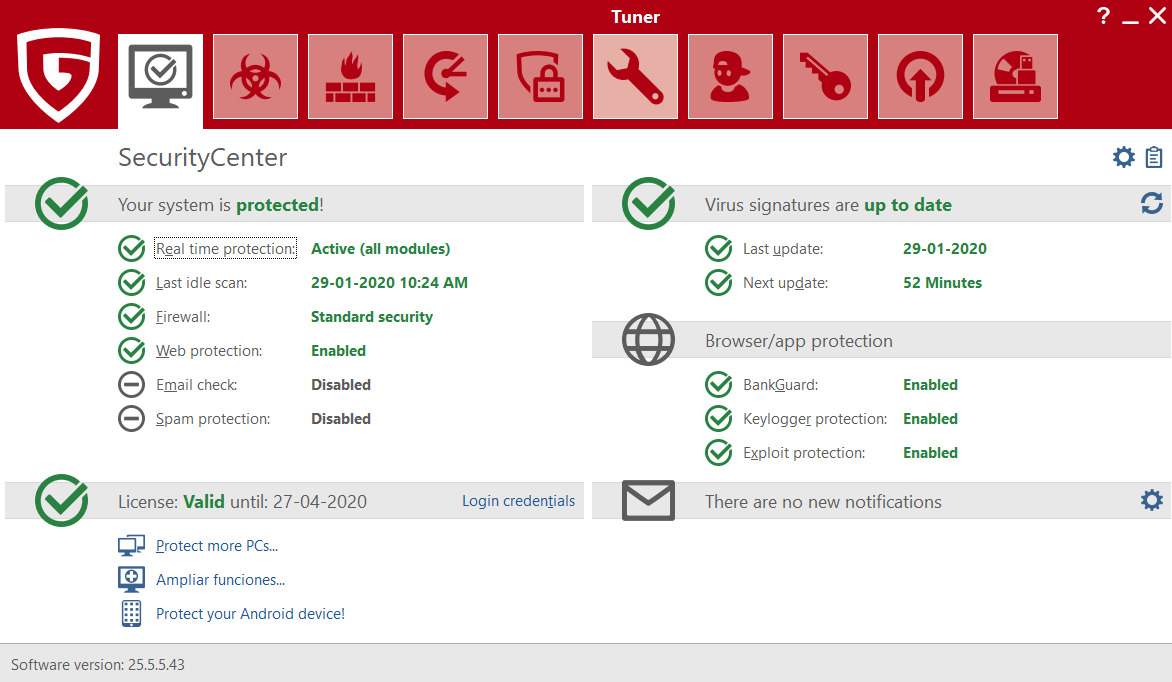
Task: Click the big checkmark beside system protected
Action: point(61,203)
